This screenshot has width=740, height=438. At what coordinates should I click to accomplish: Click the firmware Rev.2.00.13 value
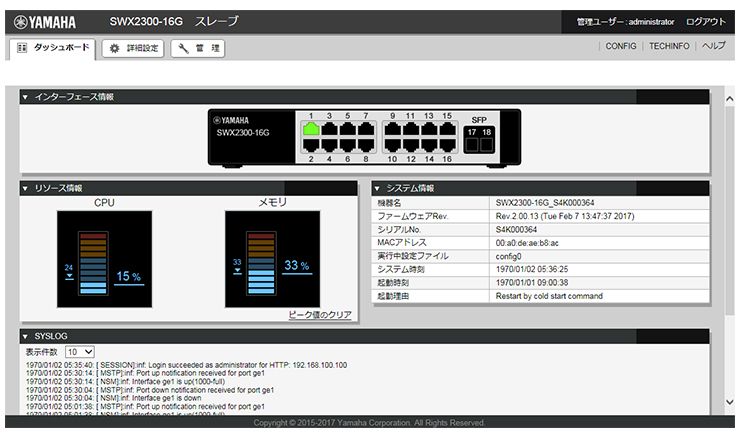coord(565,216)
